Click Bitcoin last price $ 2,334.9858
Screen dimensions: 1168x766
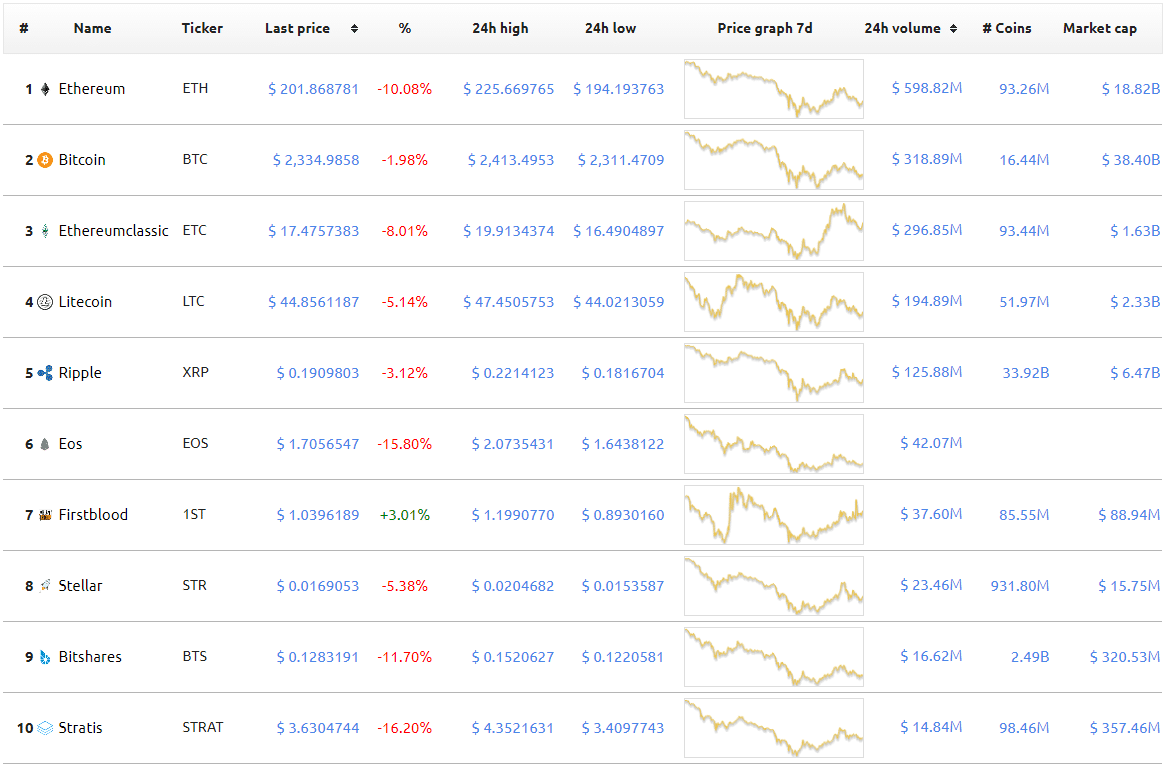click(x=316, y=160)
